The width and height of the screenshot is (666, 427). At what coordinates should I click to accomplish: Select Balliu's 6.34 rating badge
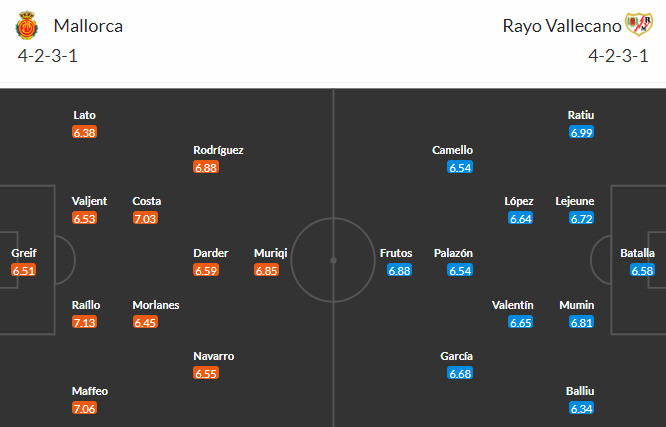tap(581, 409)
